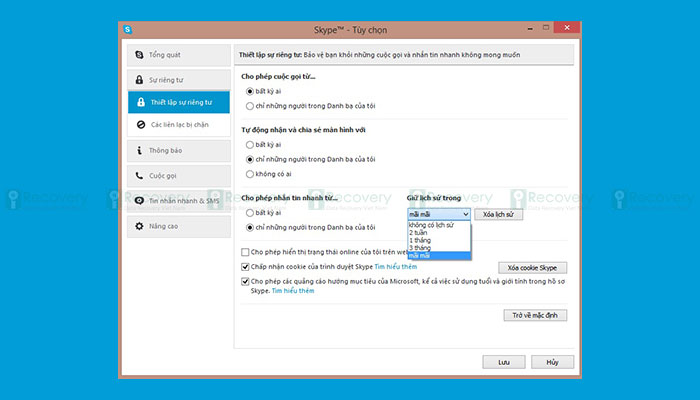Open the Nâng cao section
The width and height of the screenshot is (700, 400).
[x=179, y=226]
